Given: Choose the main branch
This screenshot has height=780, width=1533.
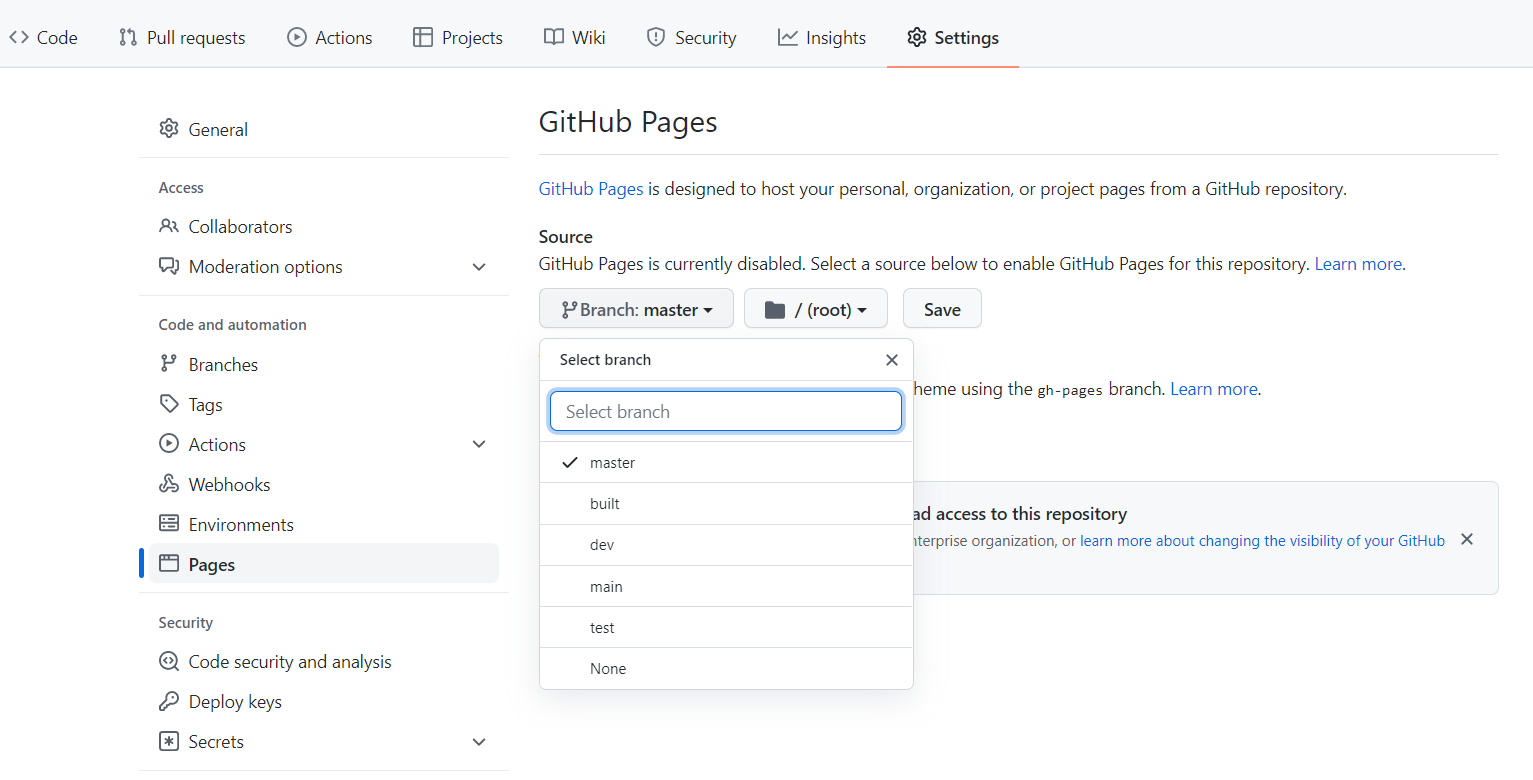Looking at the screenshot, I should [x=726, y=586].
